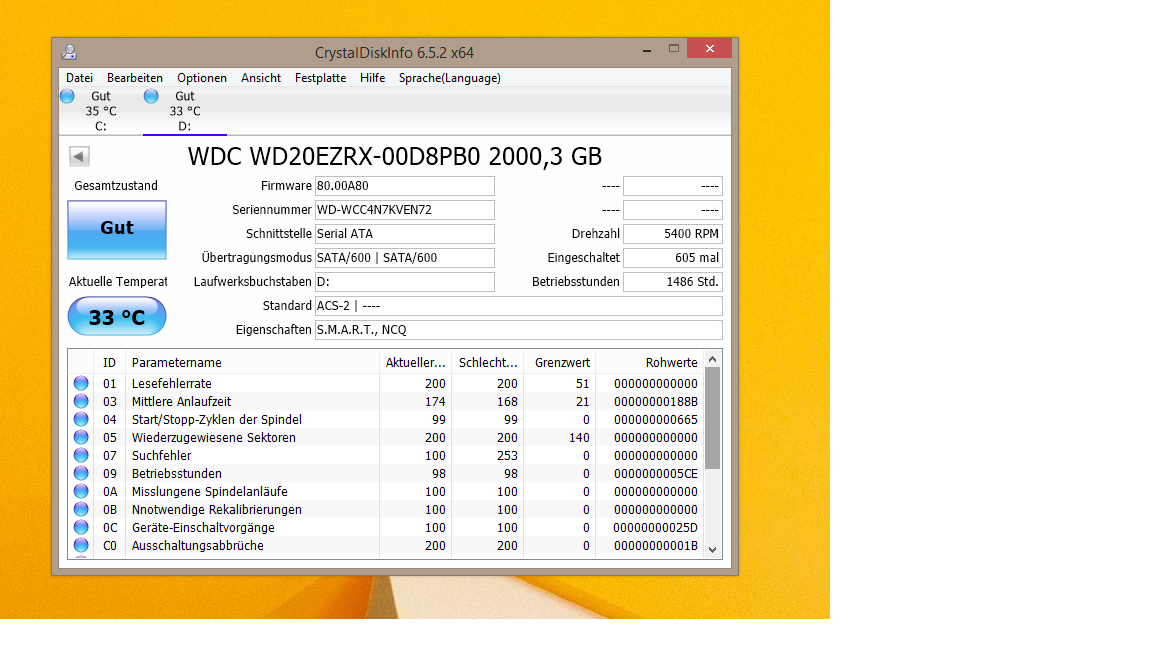
Task: Click the status icon for Suchfehler row
Action: 81,455
